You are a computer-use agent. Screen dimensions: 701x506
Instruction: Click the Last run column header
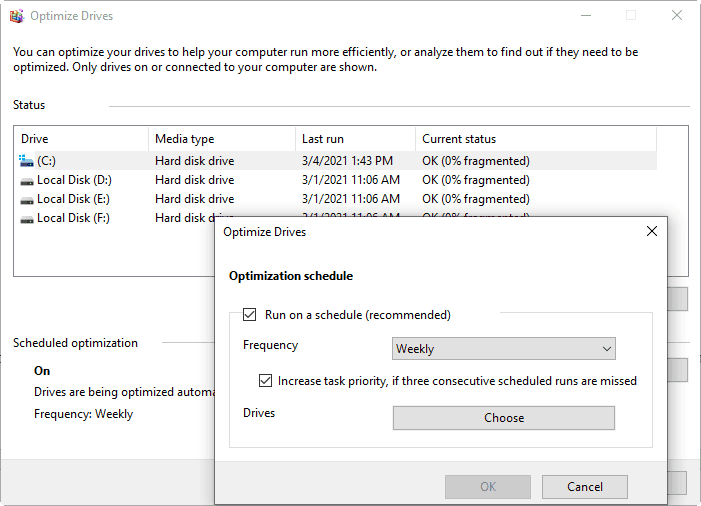[355, 139]
